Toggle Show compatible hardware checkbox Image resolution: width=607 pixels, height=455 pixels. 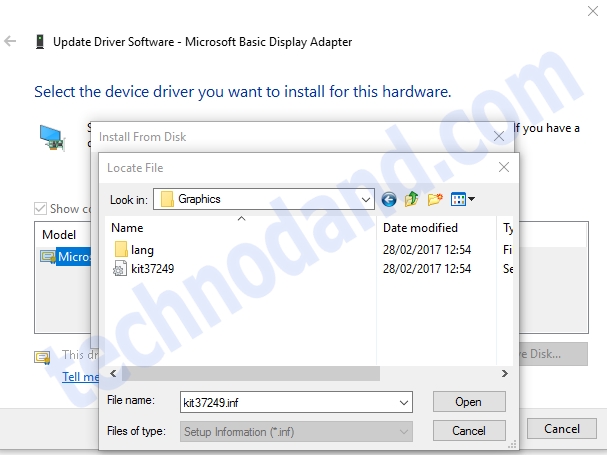point(40,208)
